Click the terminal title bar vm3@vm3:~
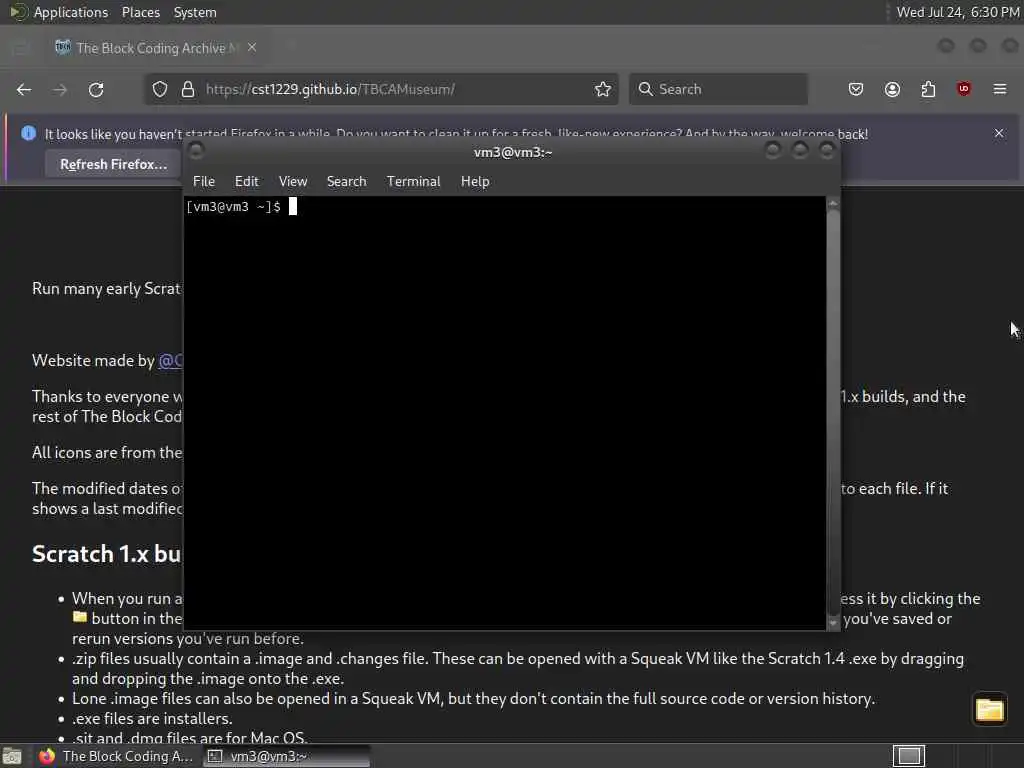This screenshot has width=1024, height=768. point(513,152)
